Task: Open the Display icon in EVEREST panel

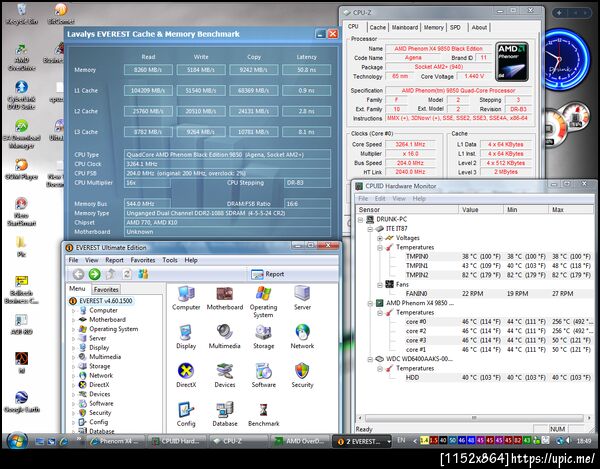Action: click(186, 337)
